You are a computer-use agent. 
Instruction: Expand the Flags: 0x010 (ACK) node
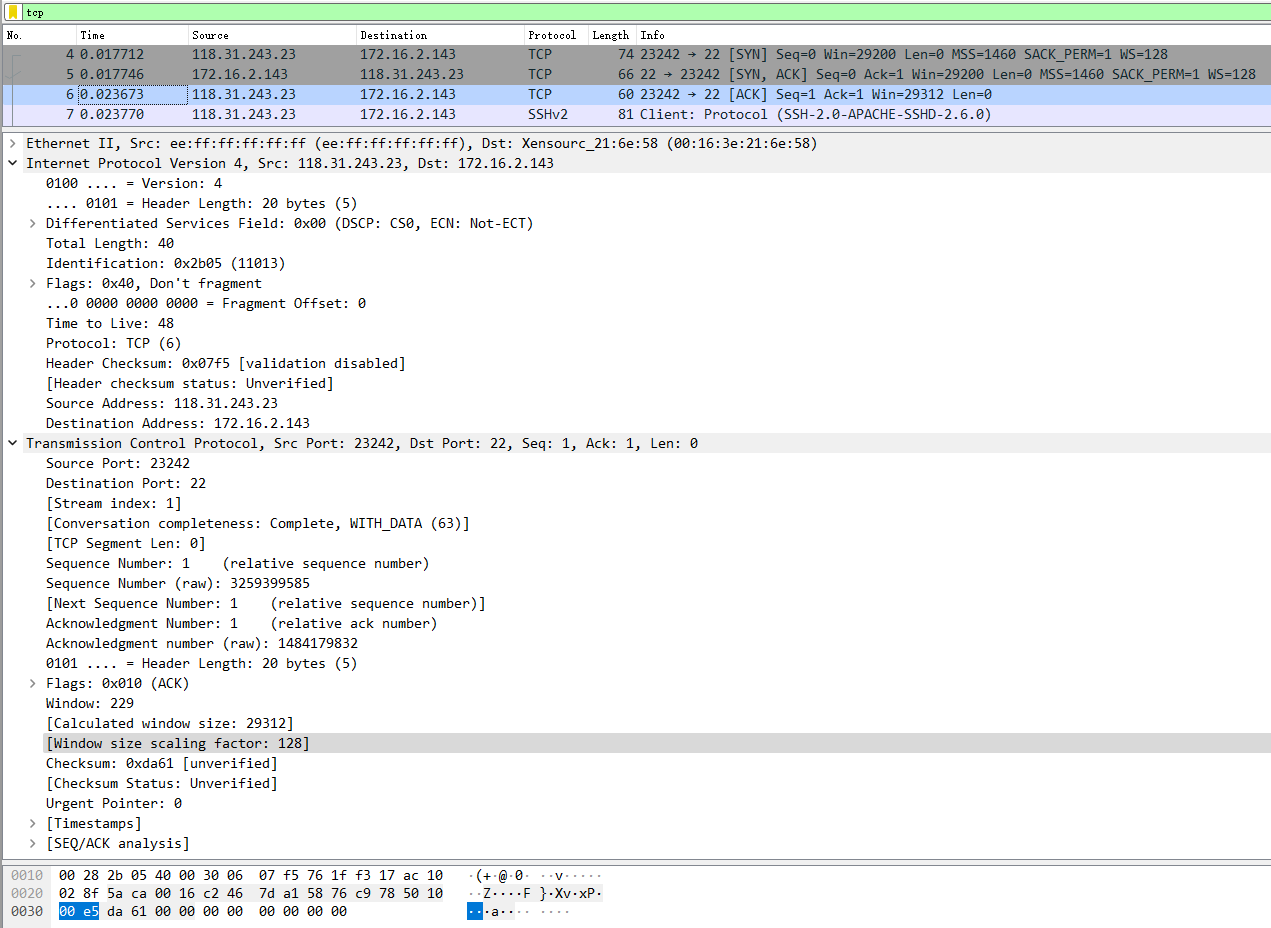[x=33, y=683]
